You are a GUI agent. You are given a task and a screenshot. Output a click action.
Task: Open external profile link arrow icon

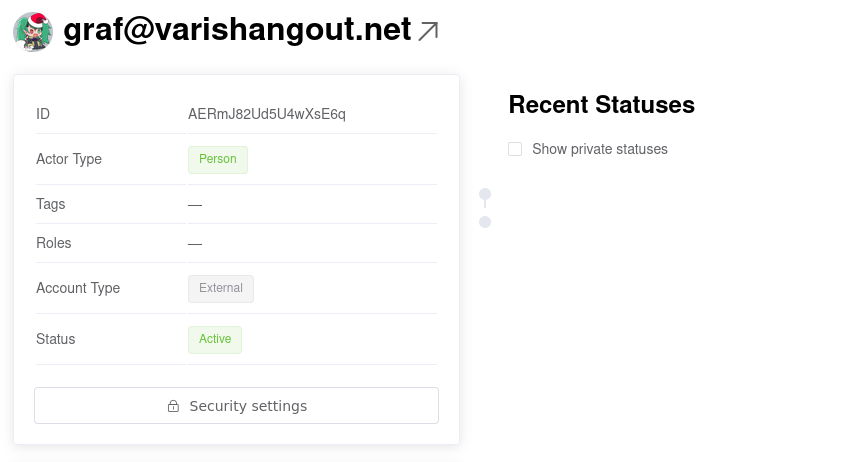coord(428,32)
